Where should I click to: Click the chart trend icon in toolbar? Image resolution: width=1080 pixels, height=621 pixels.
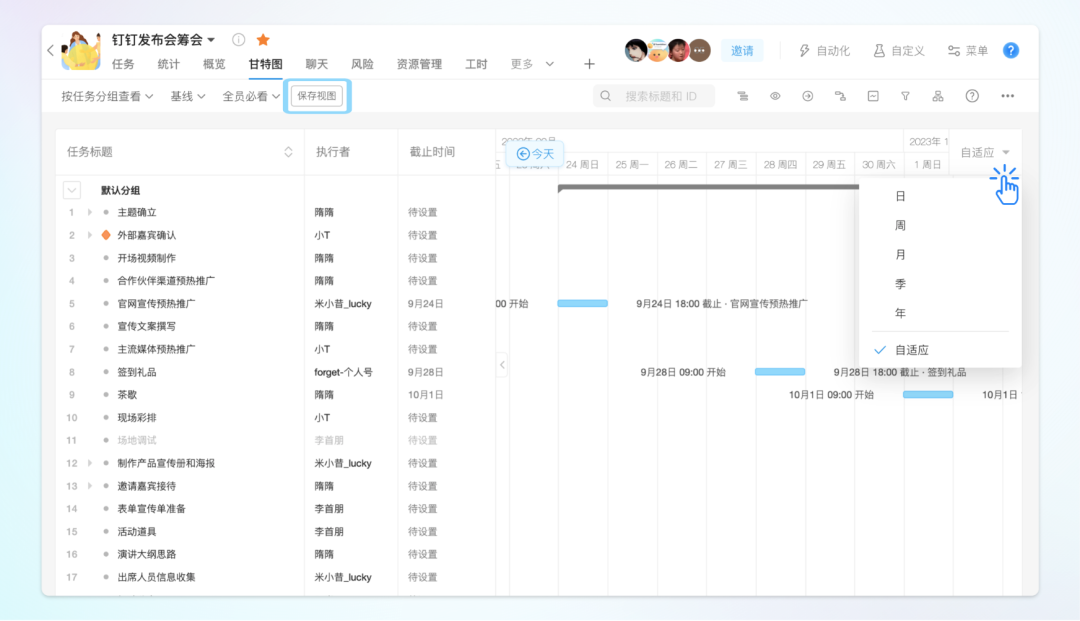click(x=873, y=96)
